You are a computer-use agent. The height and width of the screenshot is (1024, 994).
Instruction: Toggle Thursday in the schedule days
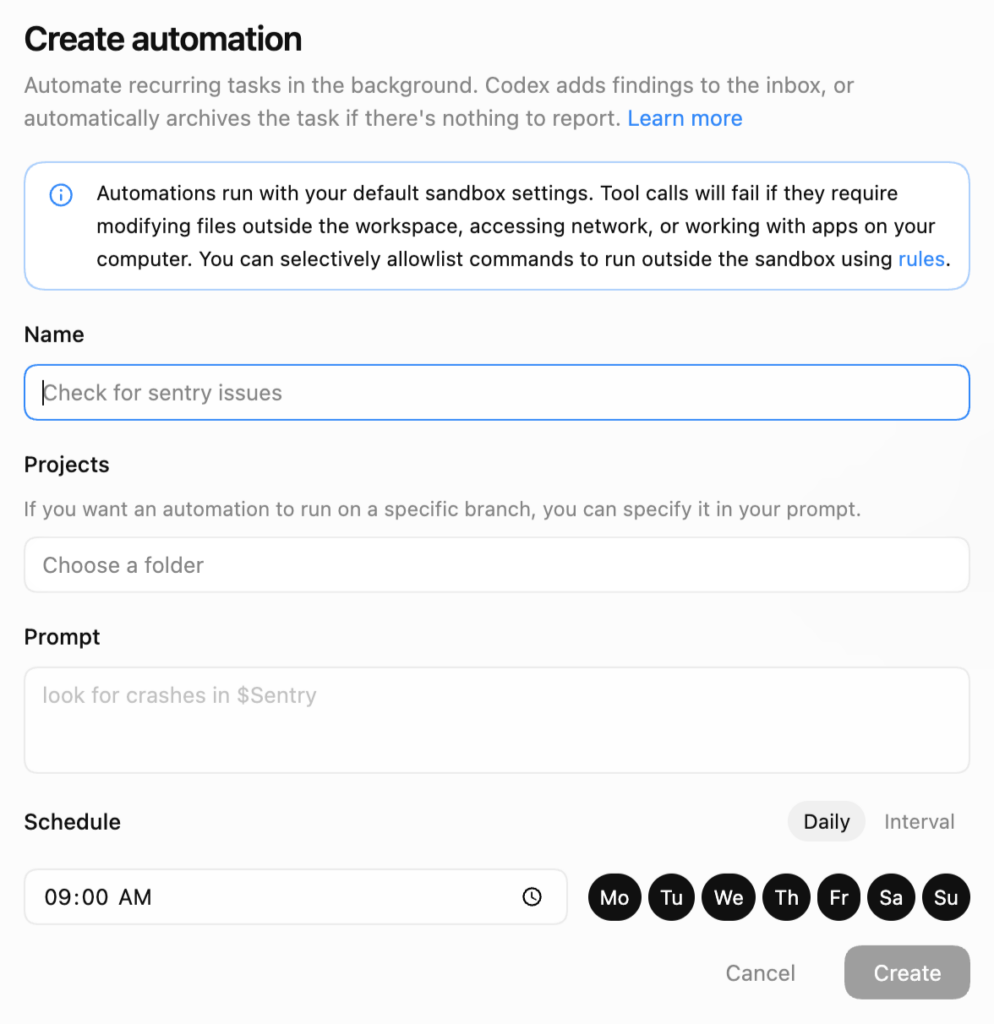point(787,897)
